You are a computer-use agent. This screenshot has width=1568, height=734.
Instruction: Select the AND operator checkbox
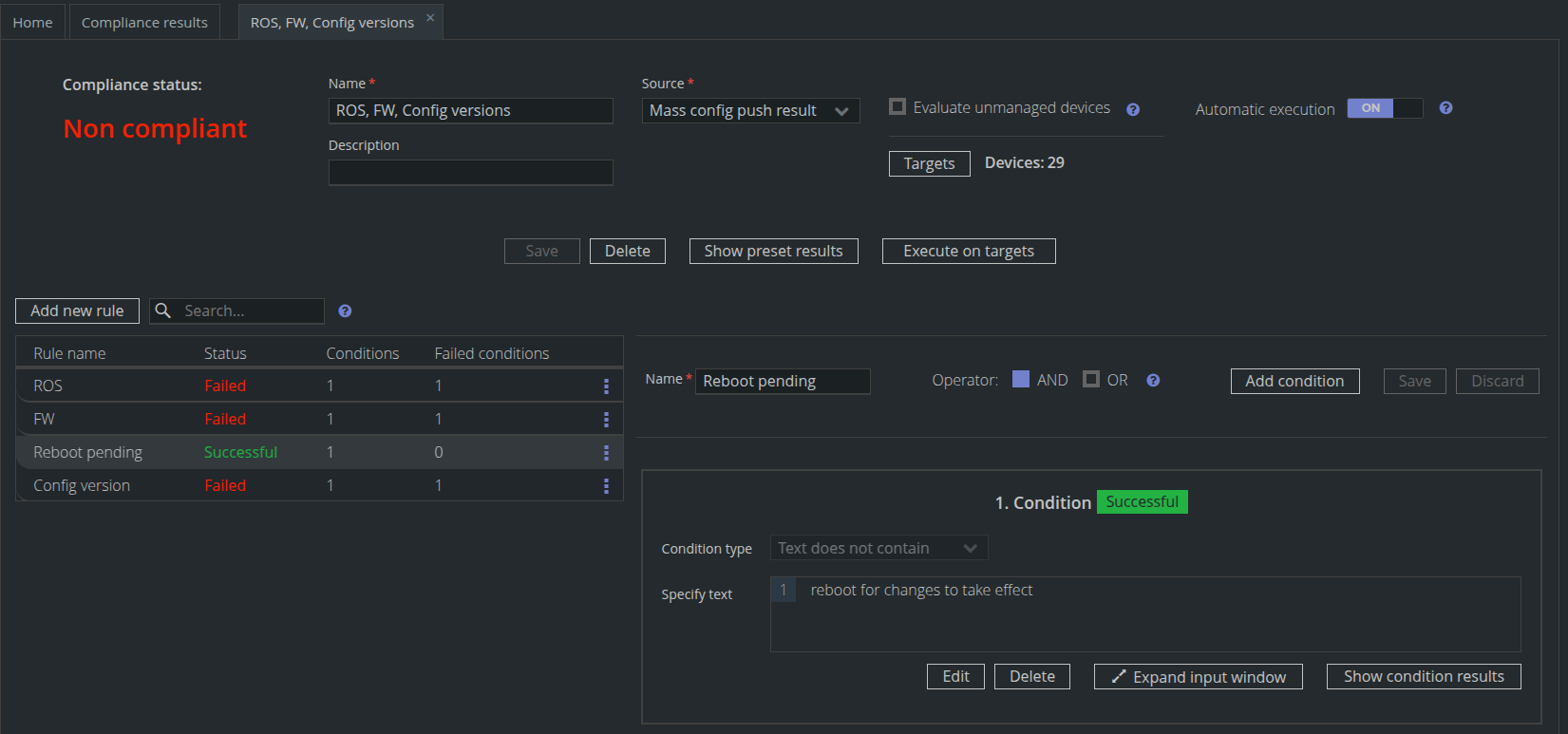point(1021,380)
